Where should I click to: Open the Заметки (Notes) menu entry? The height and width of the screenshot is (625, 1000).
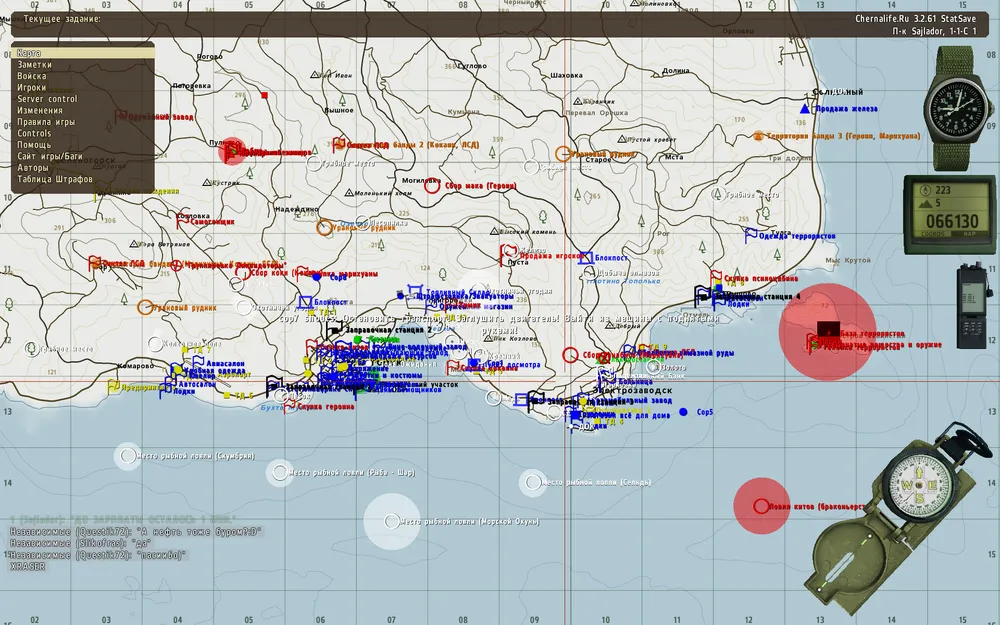[35, 65]
